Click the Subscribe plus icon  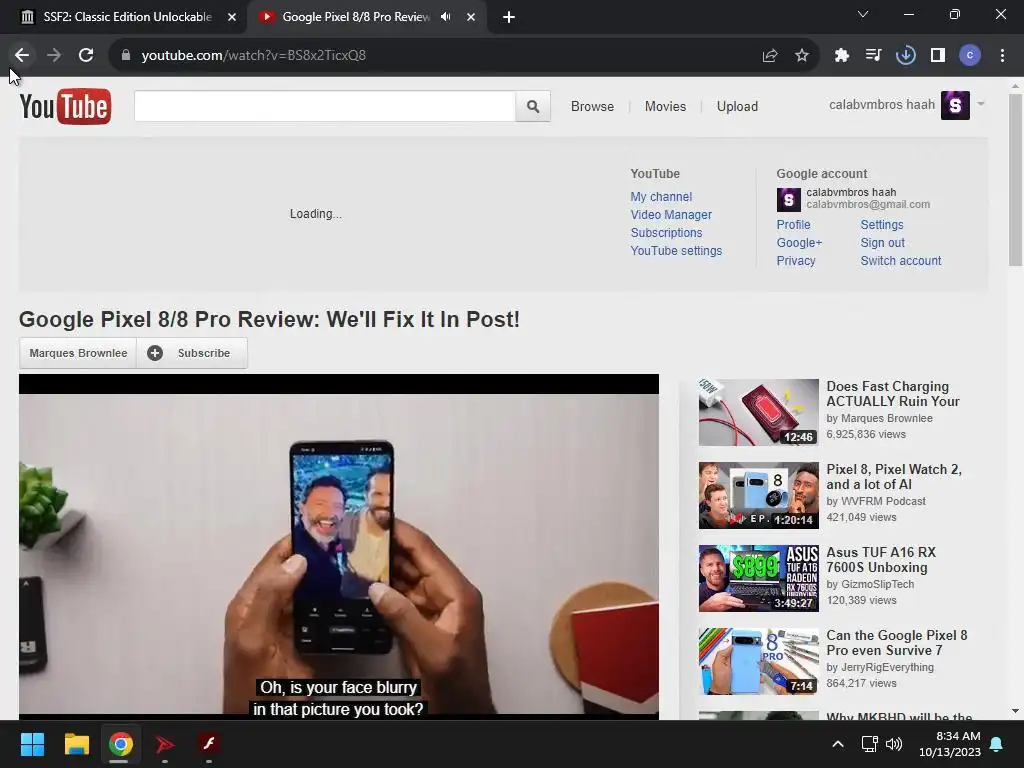155,353
